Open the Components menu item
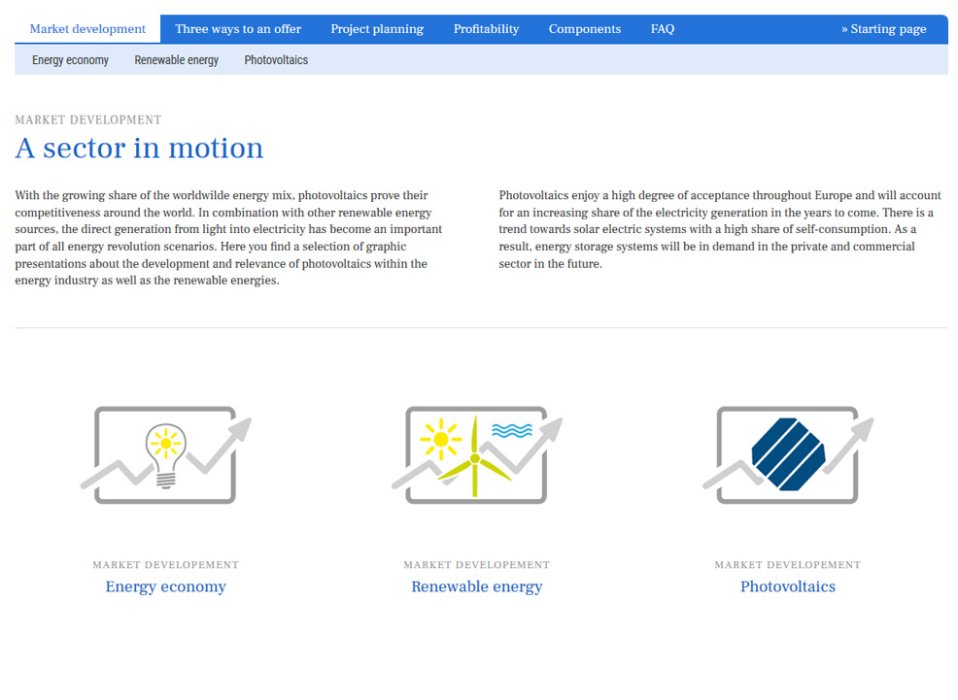Viewport: 958px width, 700px height. coord(584,29)
